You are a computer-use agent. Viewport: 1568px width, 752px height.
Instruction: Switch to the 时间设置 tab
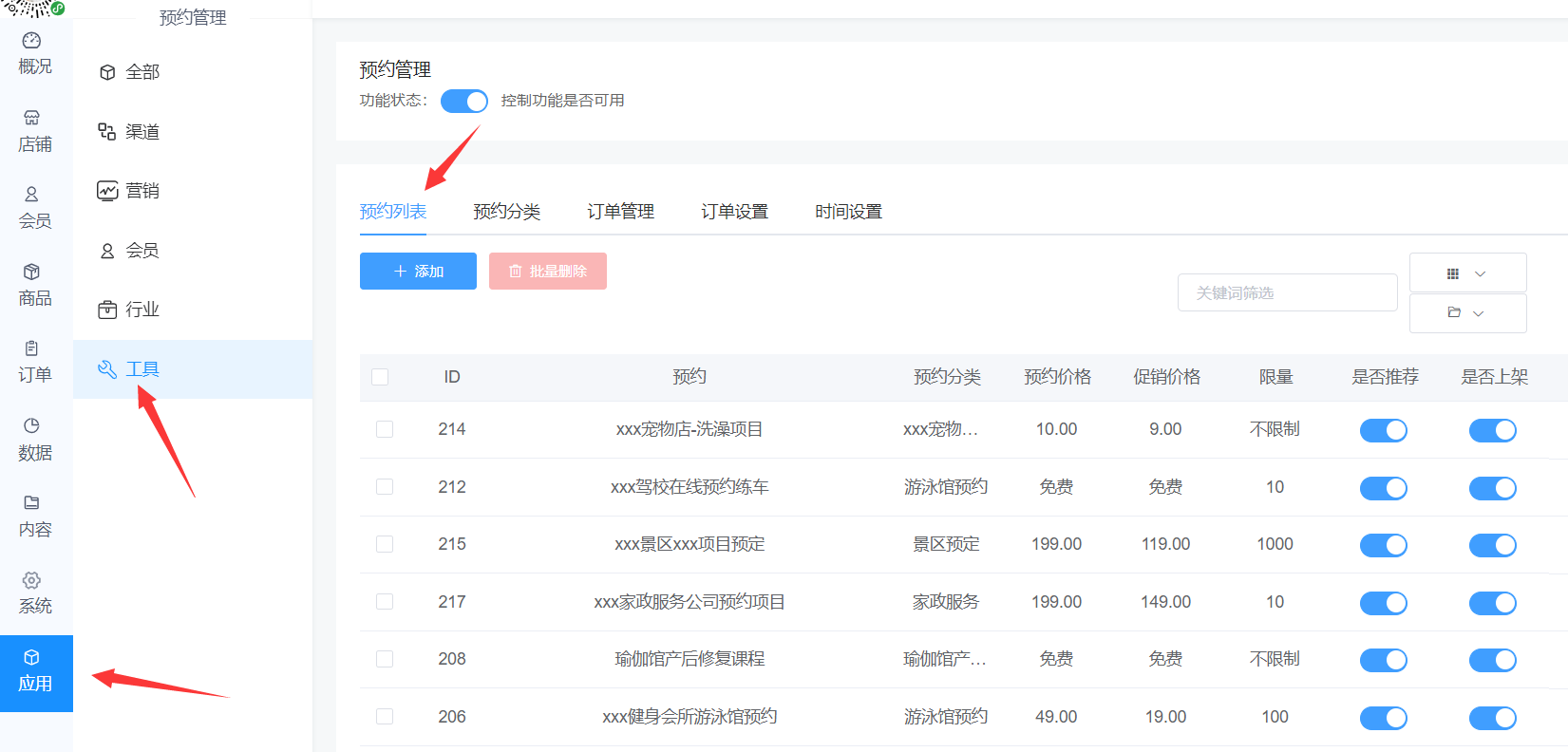[x=848, y=212]
